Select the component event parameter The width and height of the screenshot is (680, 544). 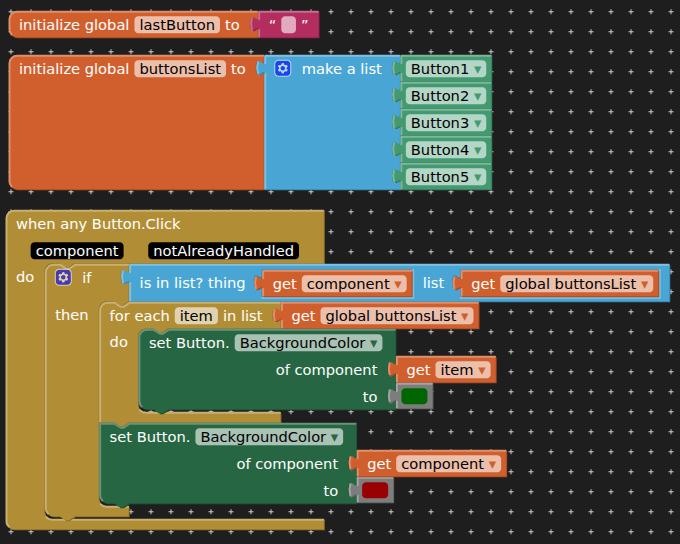pos(77,251)
